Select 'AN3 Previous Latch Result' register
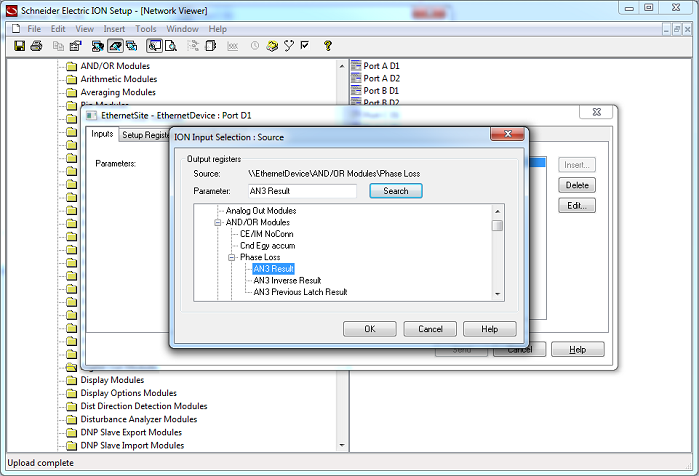The height and width of the screenshot is (476, 699). [300, 292]
